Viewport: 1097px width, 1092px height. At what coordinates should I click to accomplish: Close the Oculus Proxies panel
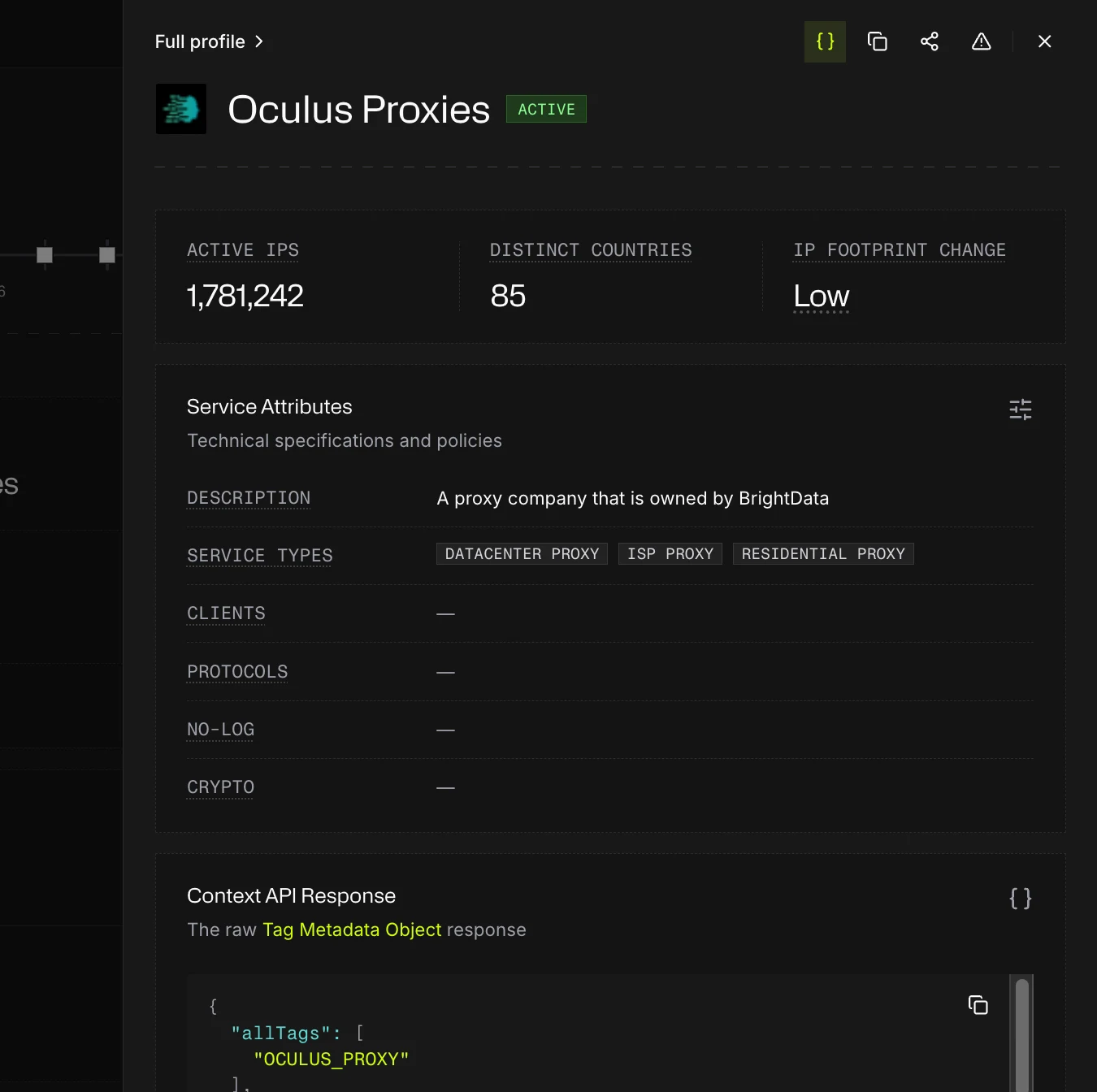tap(1045, 41)
